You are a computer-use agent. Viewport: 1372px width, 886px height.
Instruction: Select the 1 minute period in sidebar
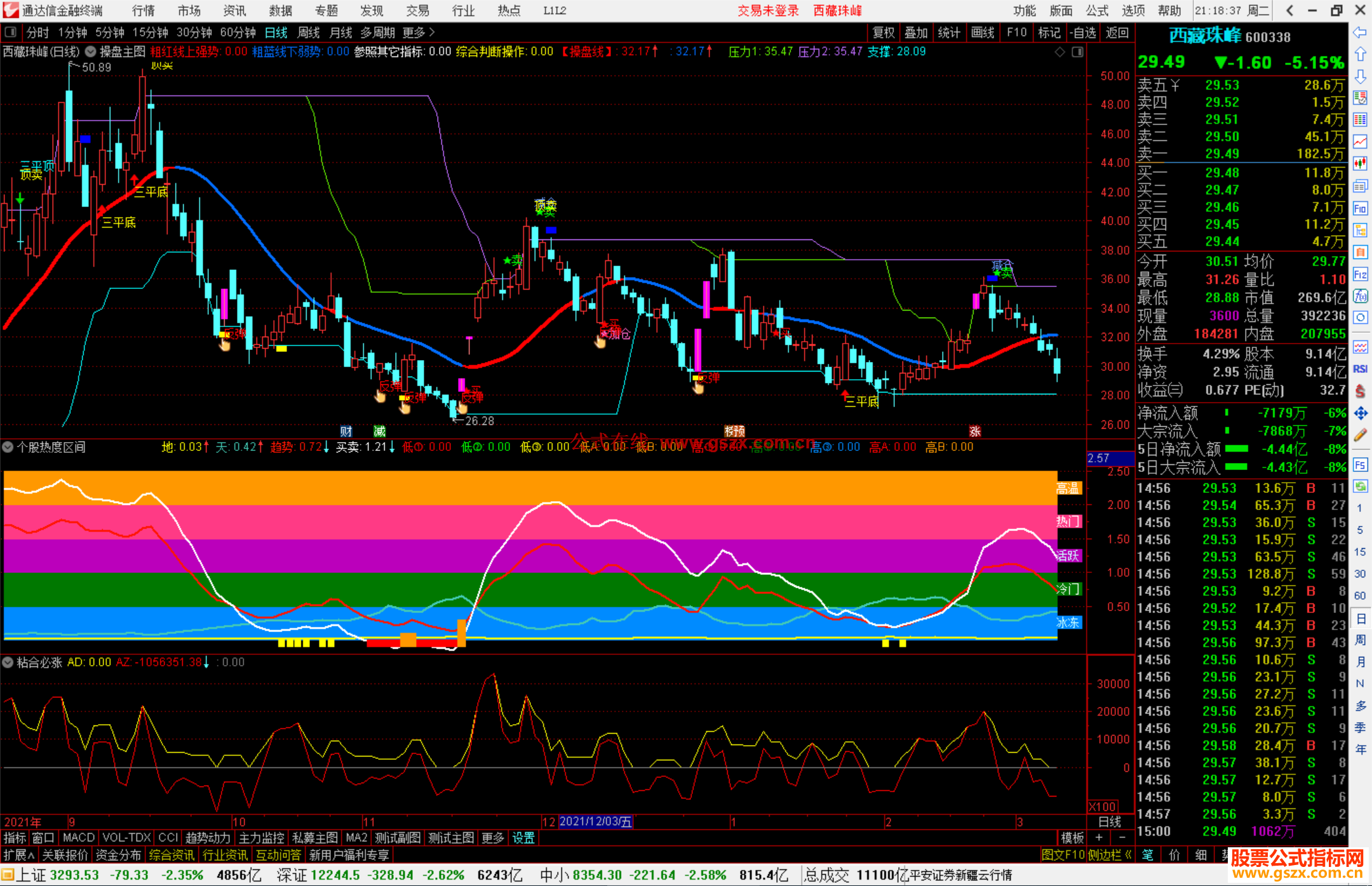[x=1360, y=508]
